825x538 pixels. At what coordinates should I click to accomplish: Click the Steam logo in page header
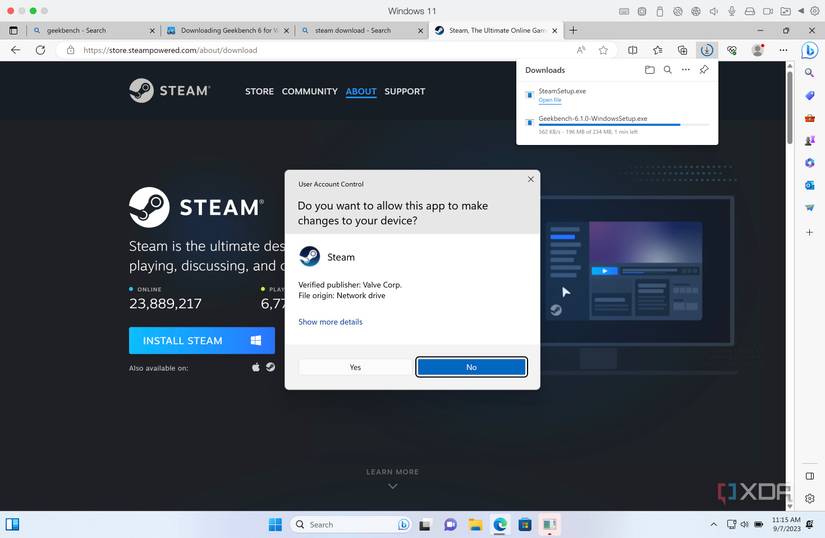[169, 90]
